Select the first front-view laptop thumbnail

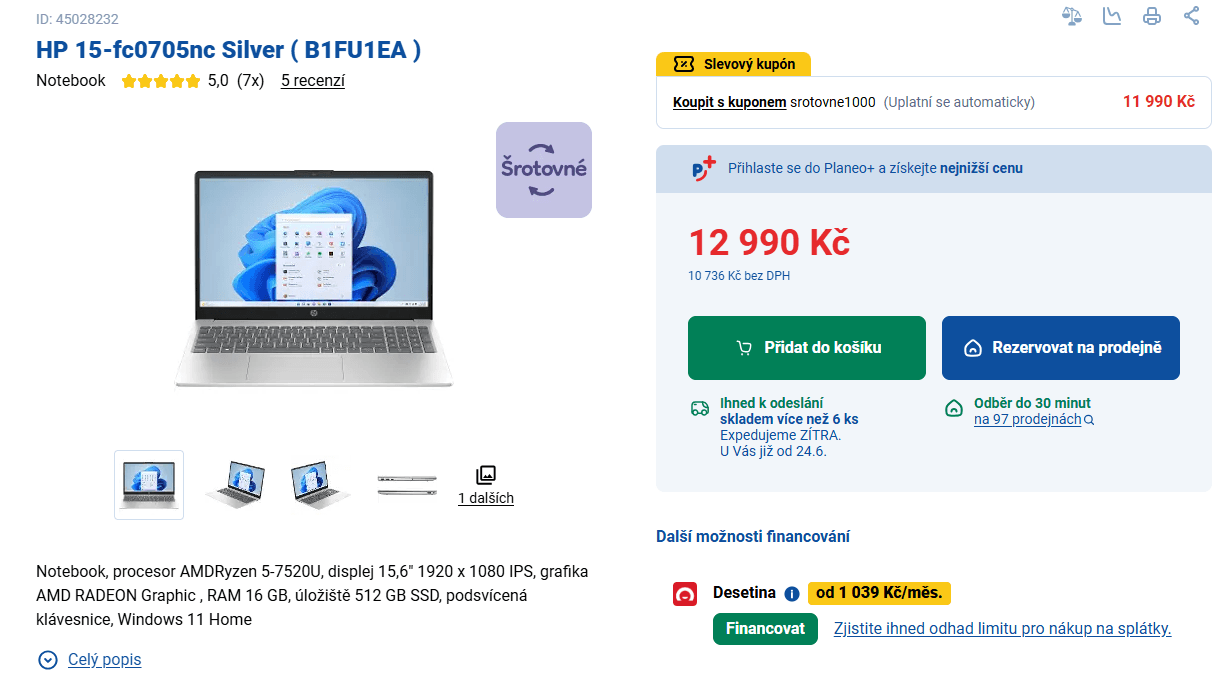click(x=149, y=485)
